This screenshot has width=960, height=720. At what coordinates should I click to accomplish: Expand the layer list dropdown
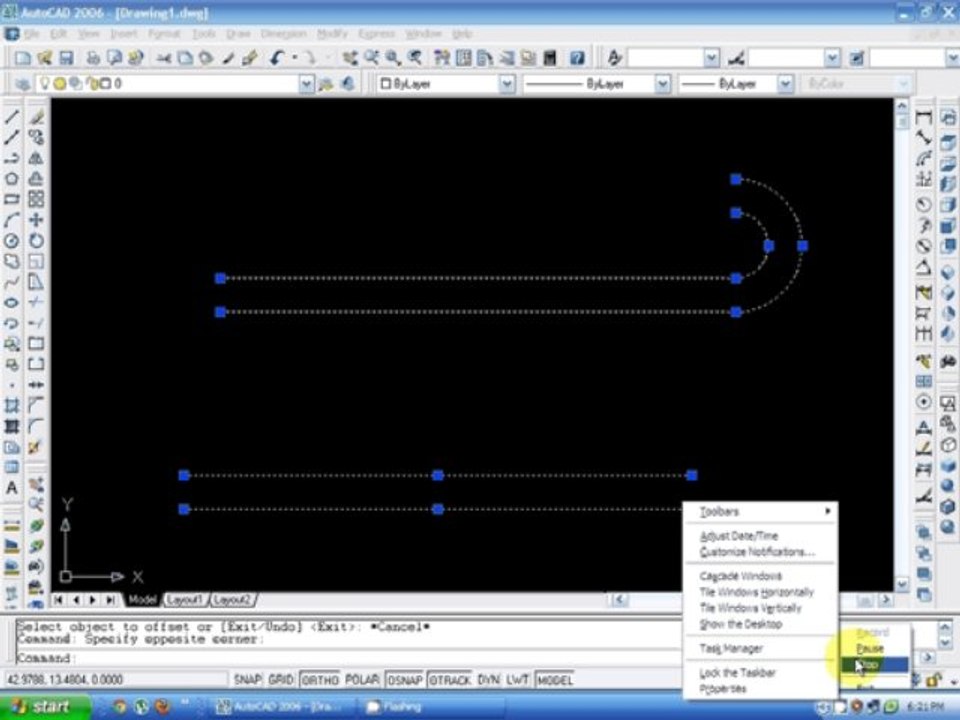[x=306, y=84]
